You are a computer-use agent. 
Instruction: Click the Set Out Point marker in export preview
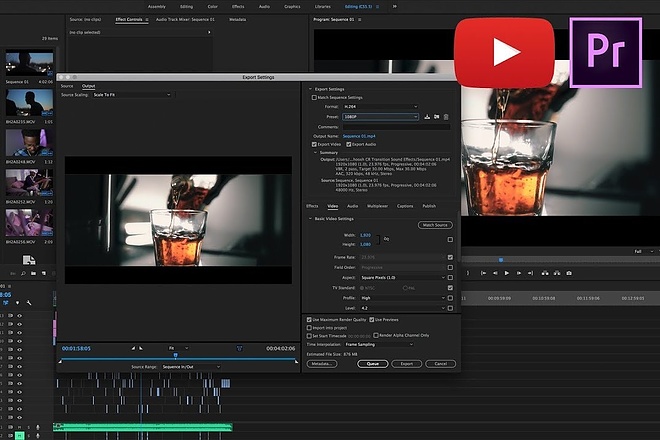coord(141,348)
